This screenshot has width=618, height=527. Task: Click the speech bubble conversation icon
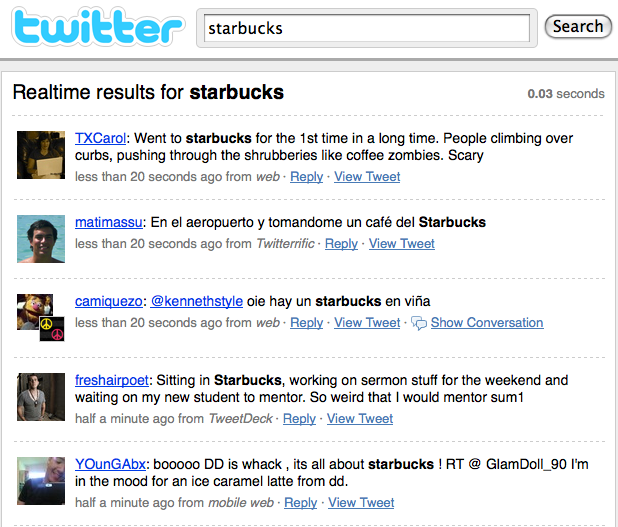(x=419, y=323)
